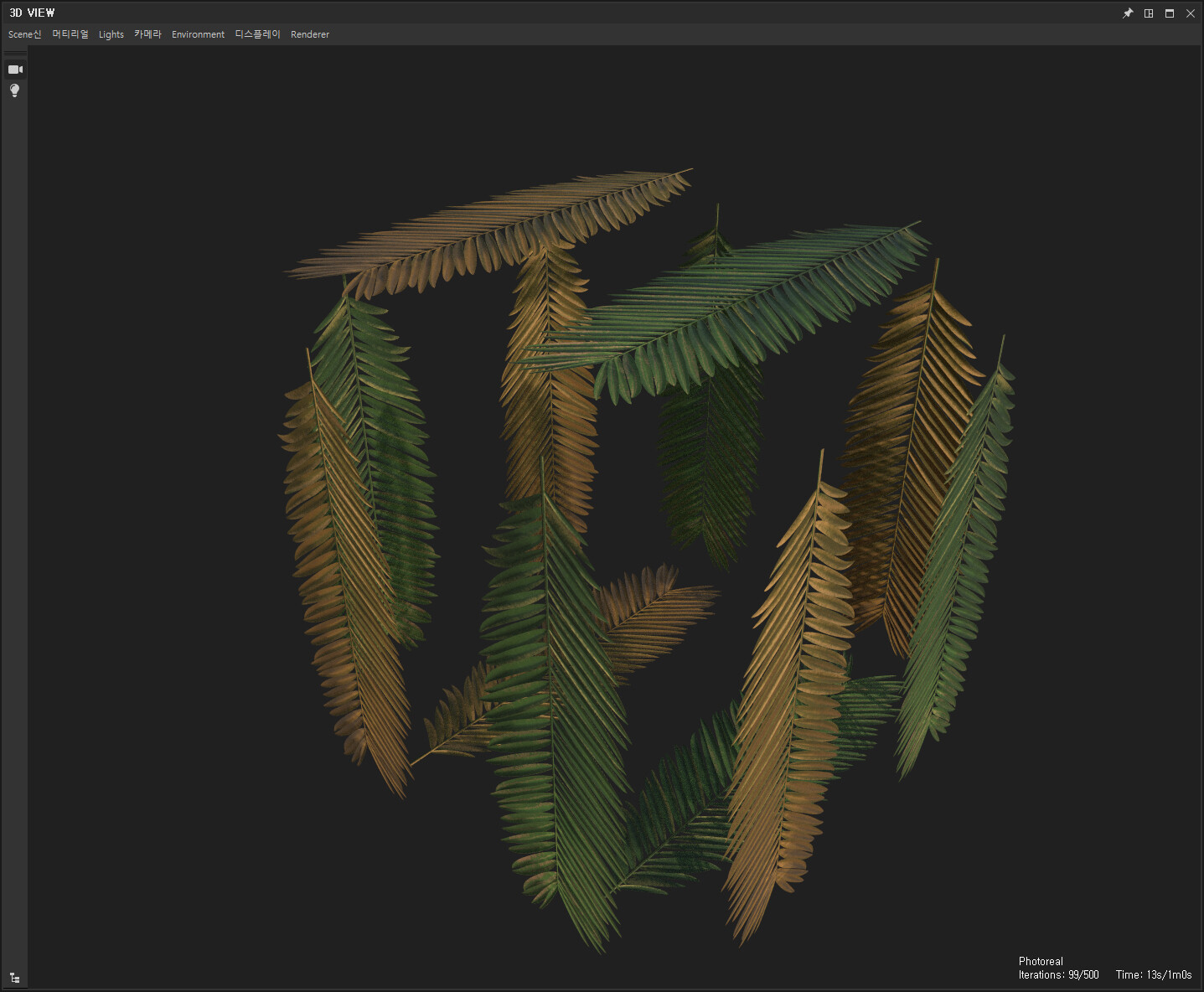This screenshot has width=1204, height=992.
Task: Open the 카메라 menu
Action: click(147, 34)
